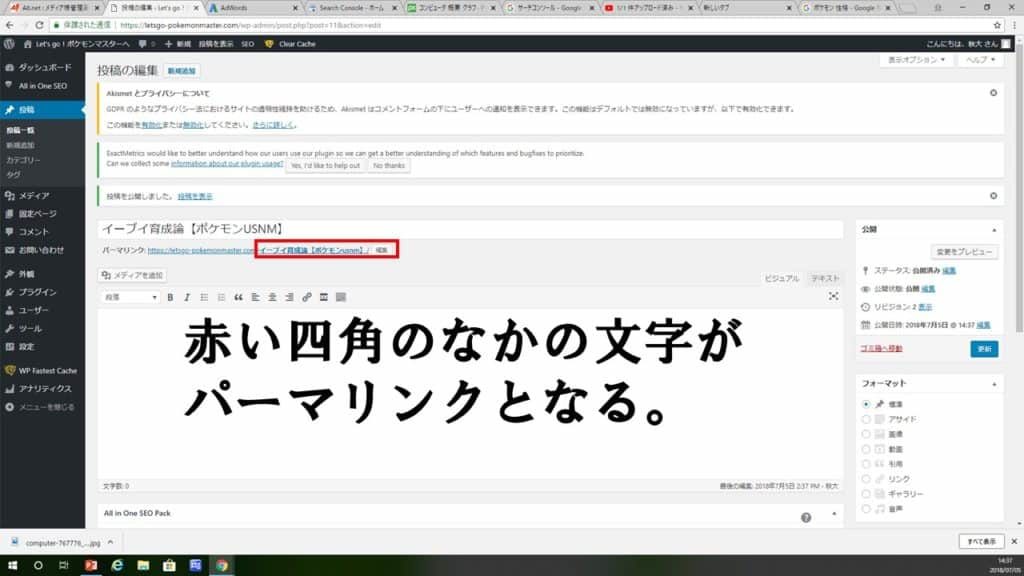Choose the 動画 post format option

coord(866,449)
